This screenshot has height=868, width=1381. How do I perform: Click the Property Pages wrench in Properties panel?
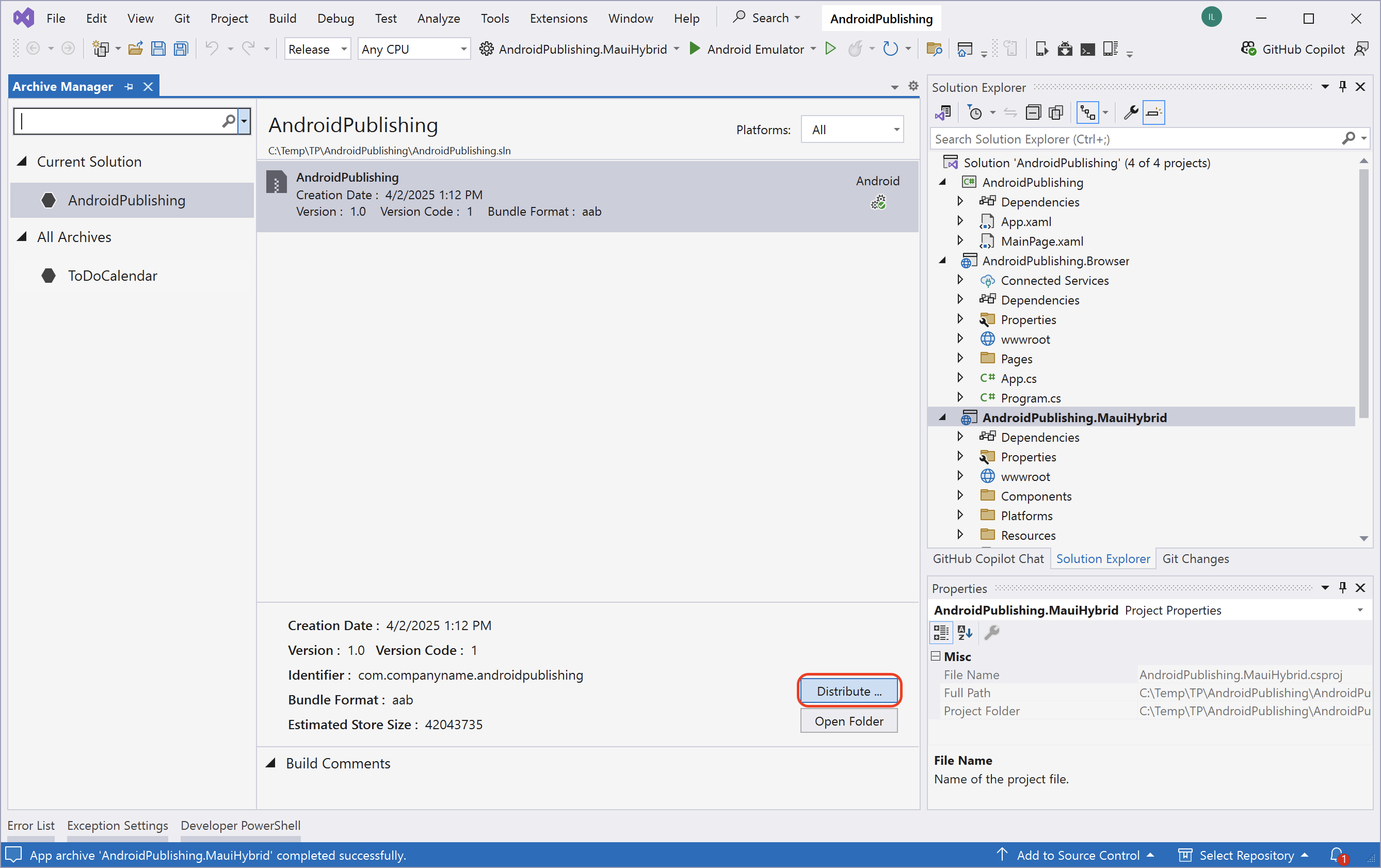tap(991, 632)
